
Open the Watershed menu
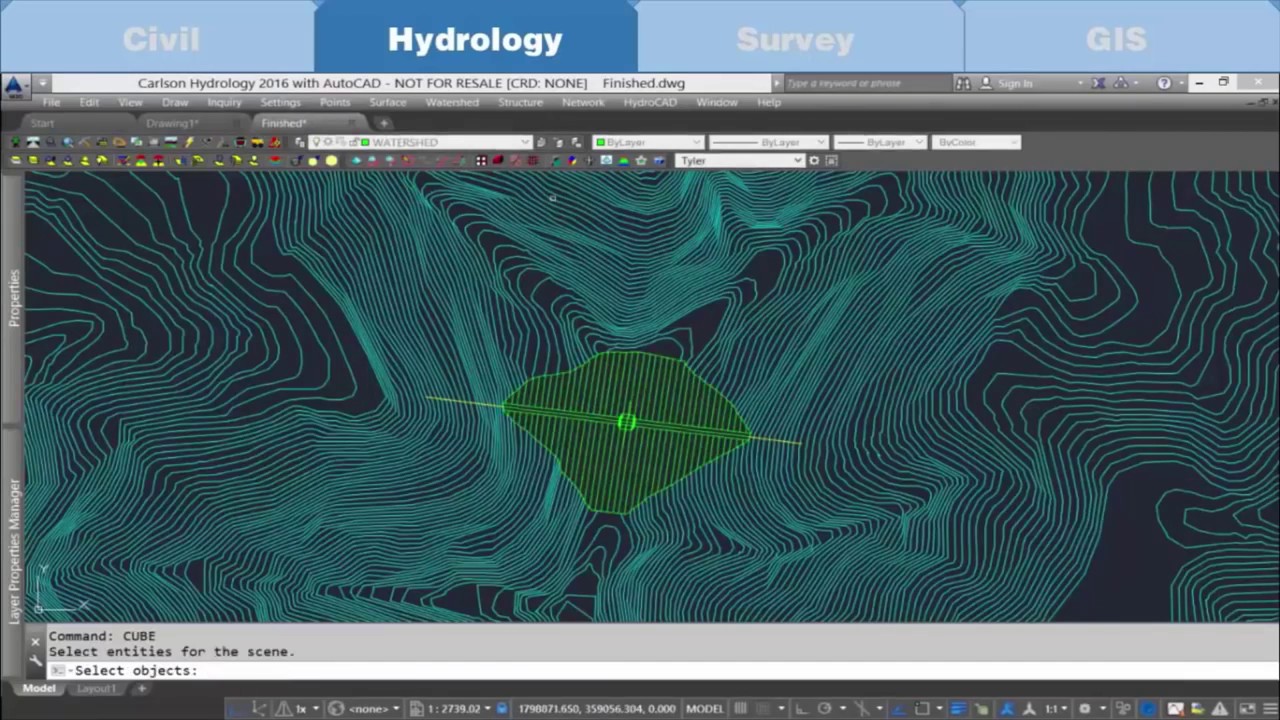click(x=452, y=102)
